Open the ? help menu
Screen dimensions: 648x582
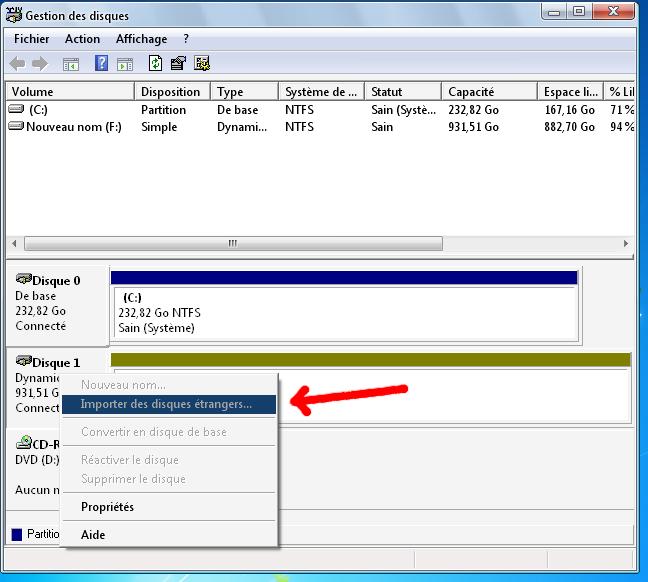coord(186,39)
